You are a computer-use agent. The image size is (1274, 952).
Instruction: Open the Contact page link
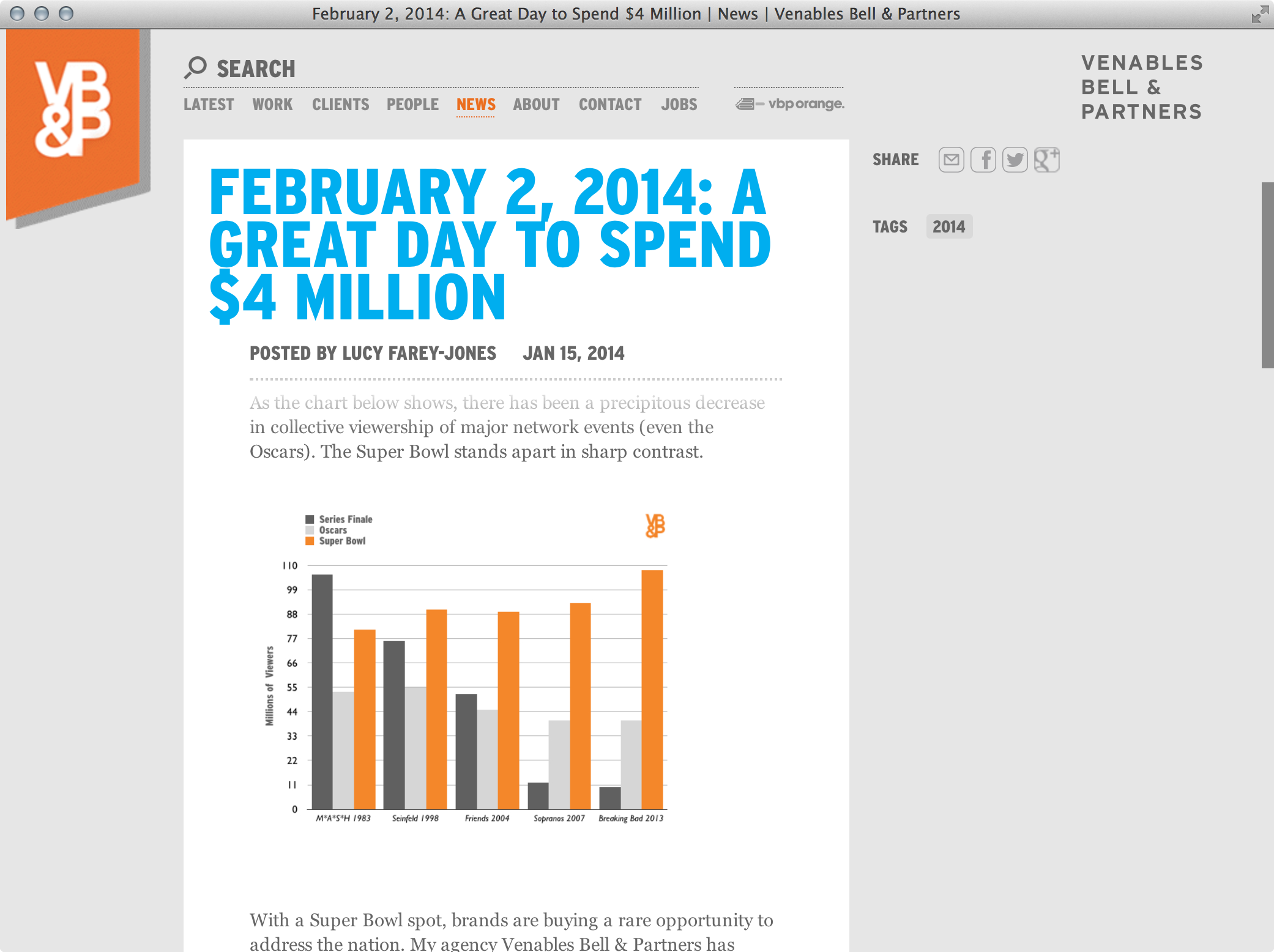click(610, 105)
